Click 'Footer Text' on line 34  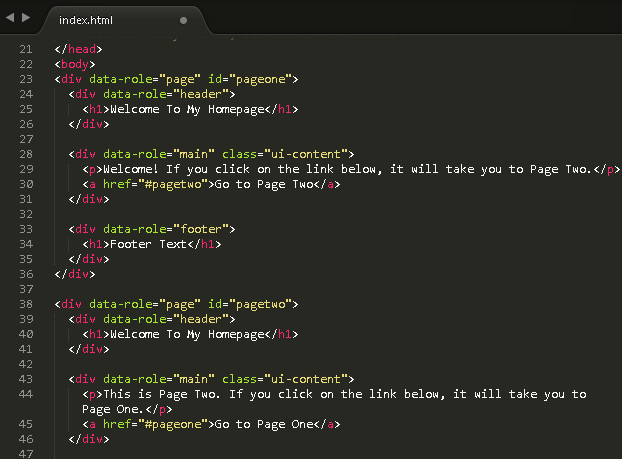pyautogui.click(x=148, y=244)
